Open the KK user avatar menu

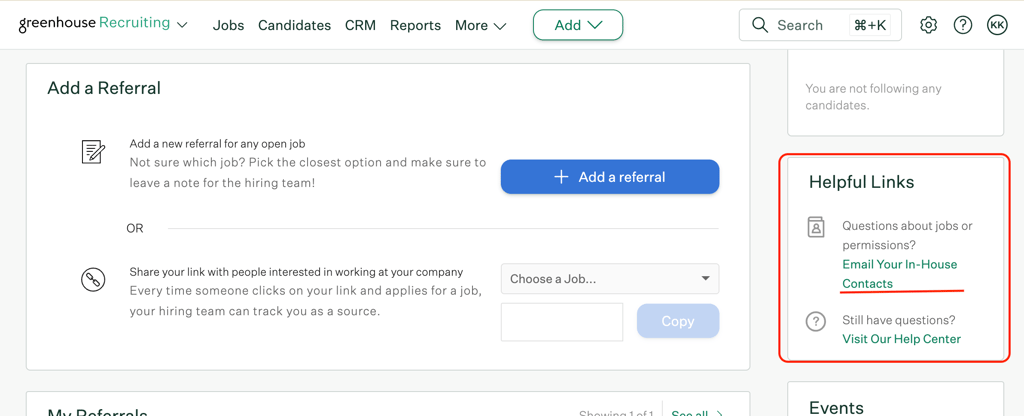point(997,25)
